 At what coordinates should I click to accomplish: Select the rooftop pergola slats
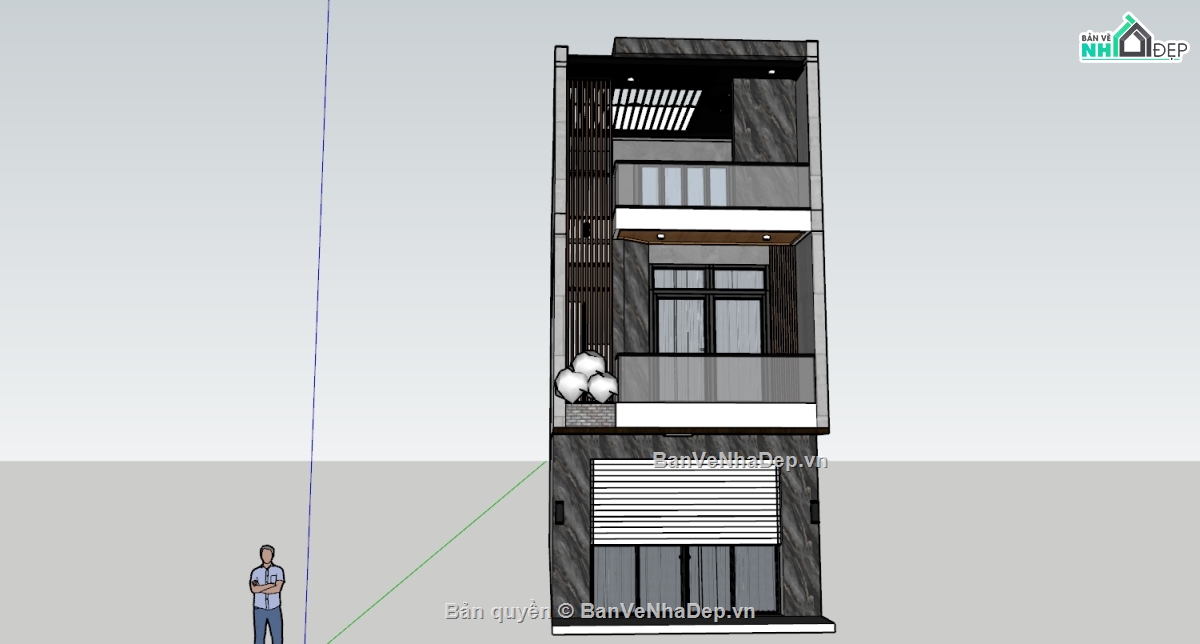pos(655,109)
